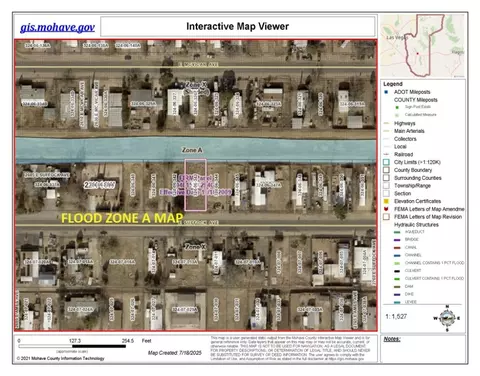The width and height of the screenshot is (480, 376).
Task: Click the red location marker on overview map
Action: 417,53
